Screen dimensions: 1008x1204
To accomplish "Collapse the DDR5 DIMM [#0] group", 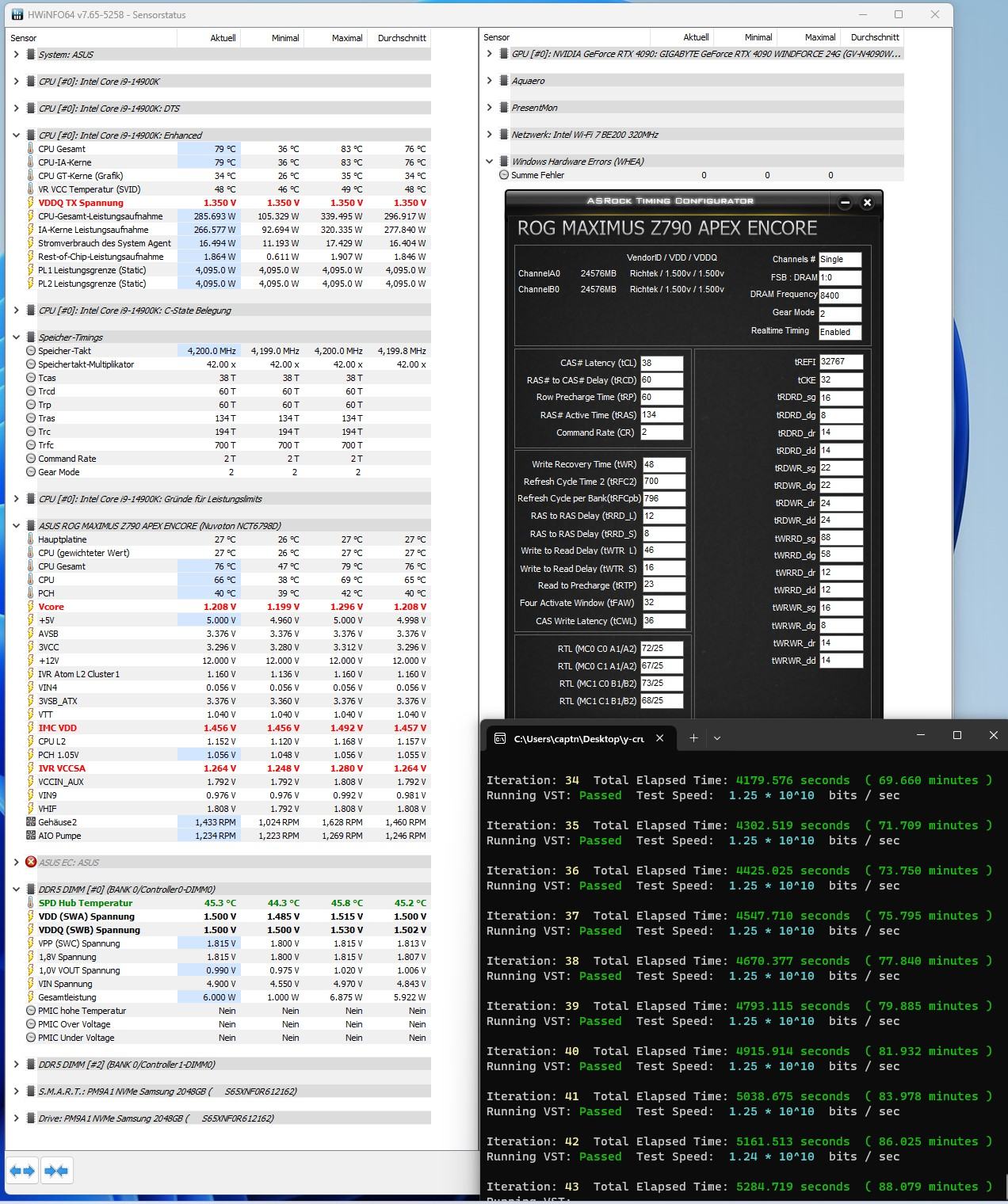I will (16, 890).
